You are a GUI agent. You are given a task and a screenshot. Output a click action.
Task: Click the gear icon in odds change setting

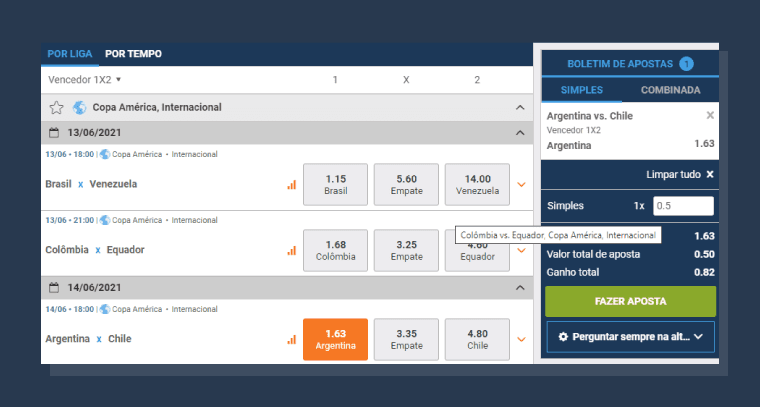click(x=563, y=336)
